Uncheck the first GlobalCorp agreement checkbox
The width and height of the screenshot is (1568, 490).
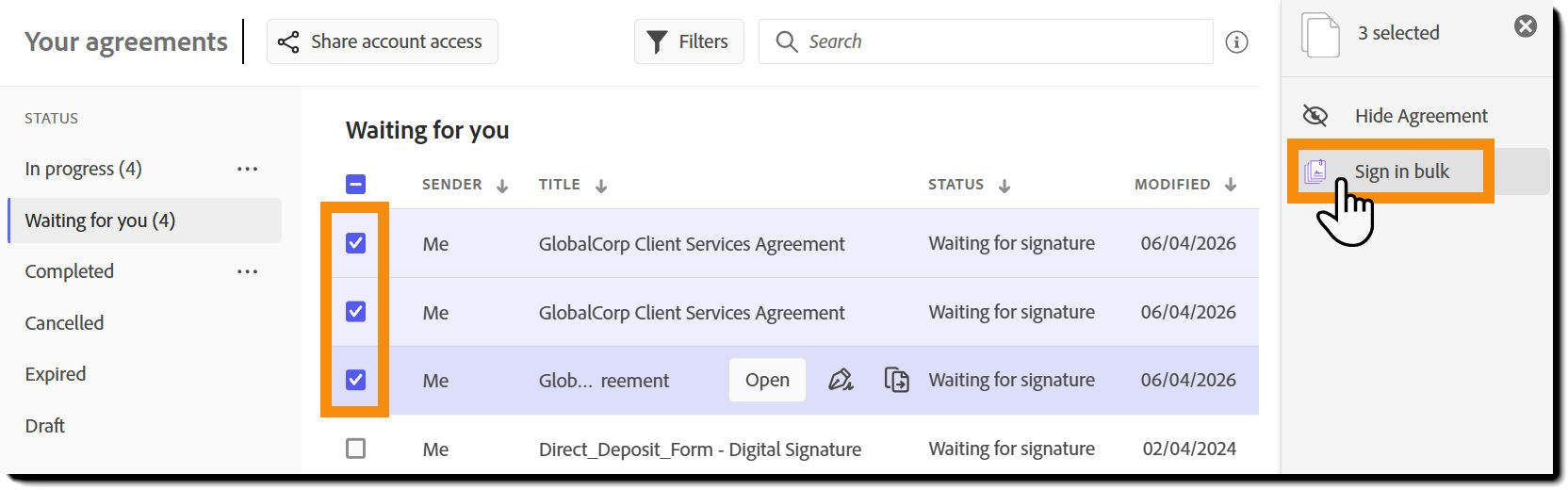(355, 243)
